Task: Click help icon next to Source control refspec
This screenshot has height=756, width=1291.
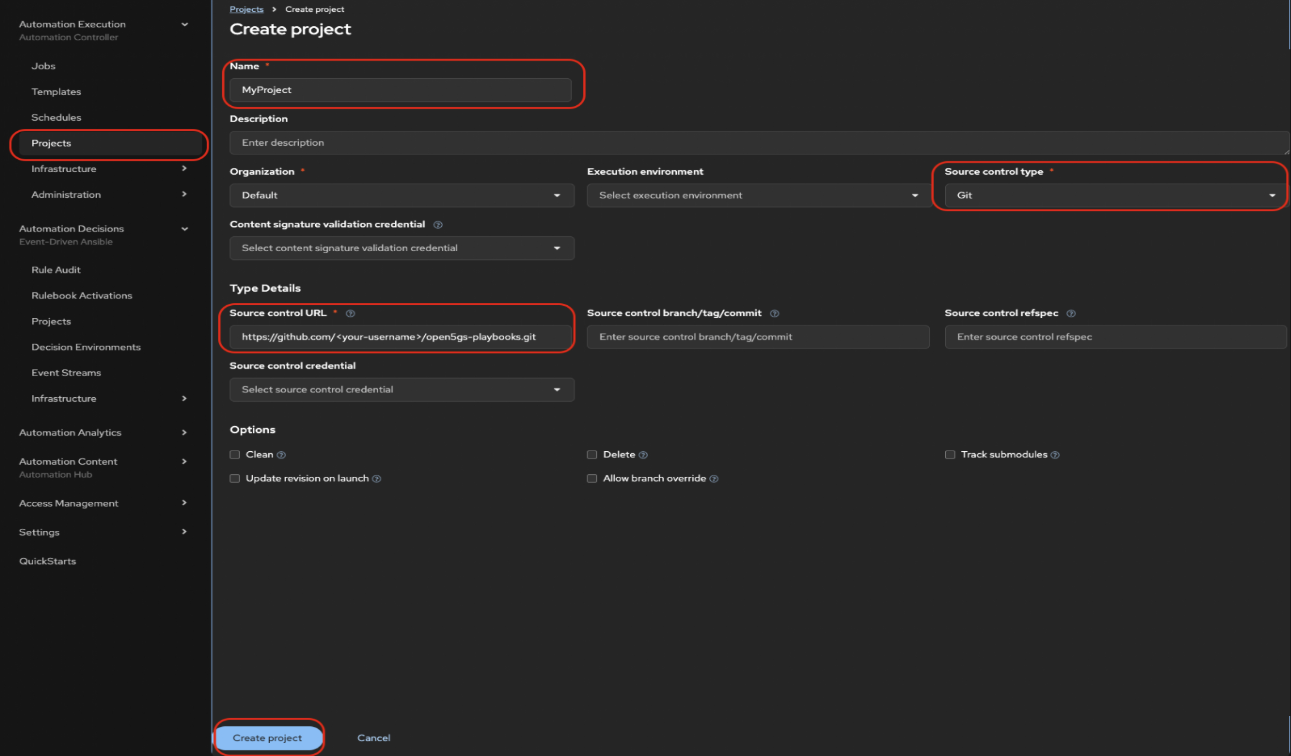Action: [x=1071, y=314]
